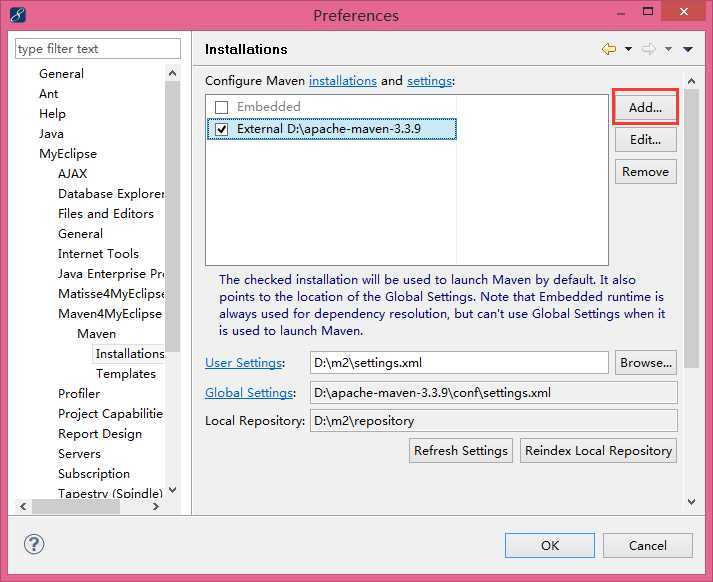Select MyEclipse in the preferences tree
713x582 pixels.
(x=68, y=154)
